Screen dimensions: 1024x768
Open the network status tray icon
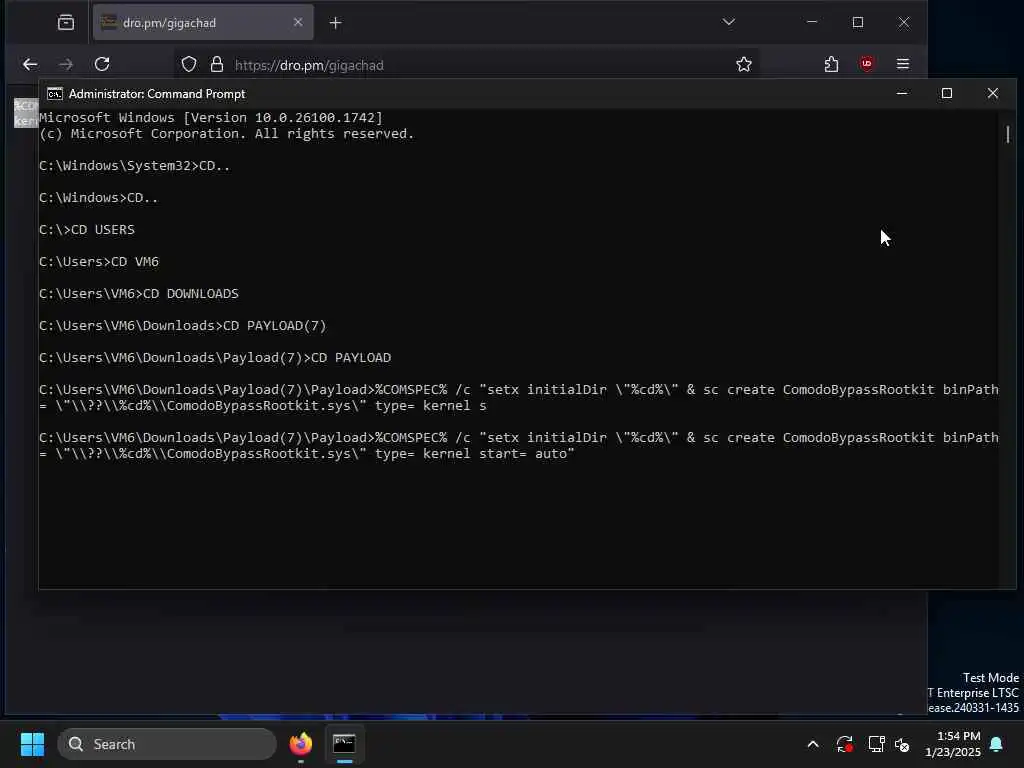click(876, 744)
